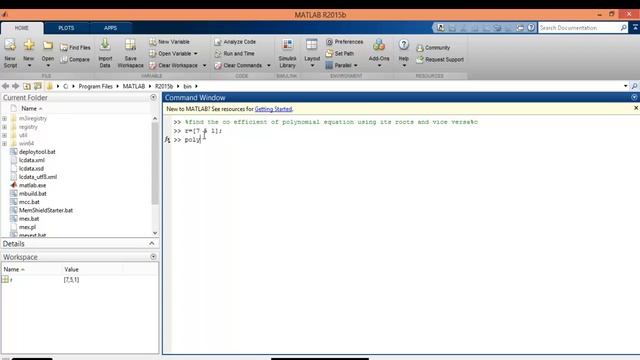Open Current Folder panel actions menu
This screenshot has height=360, width=640.
153,97
